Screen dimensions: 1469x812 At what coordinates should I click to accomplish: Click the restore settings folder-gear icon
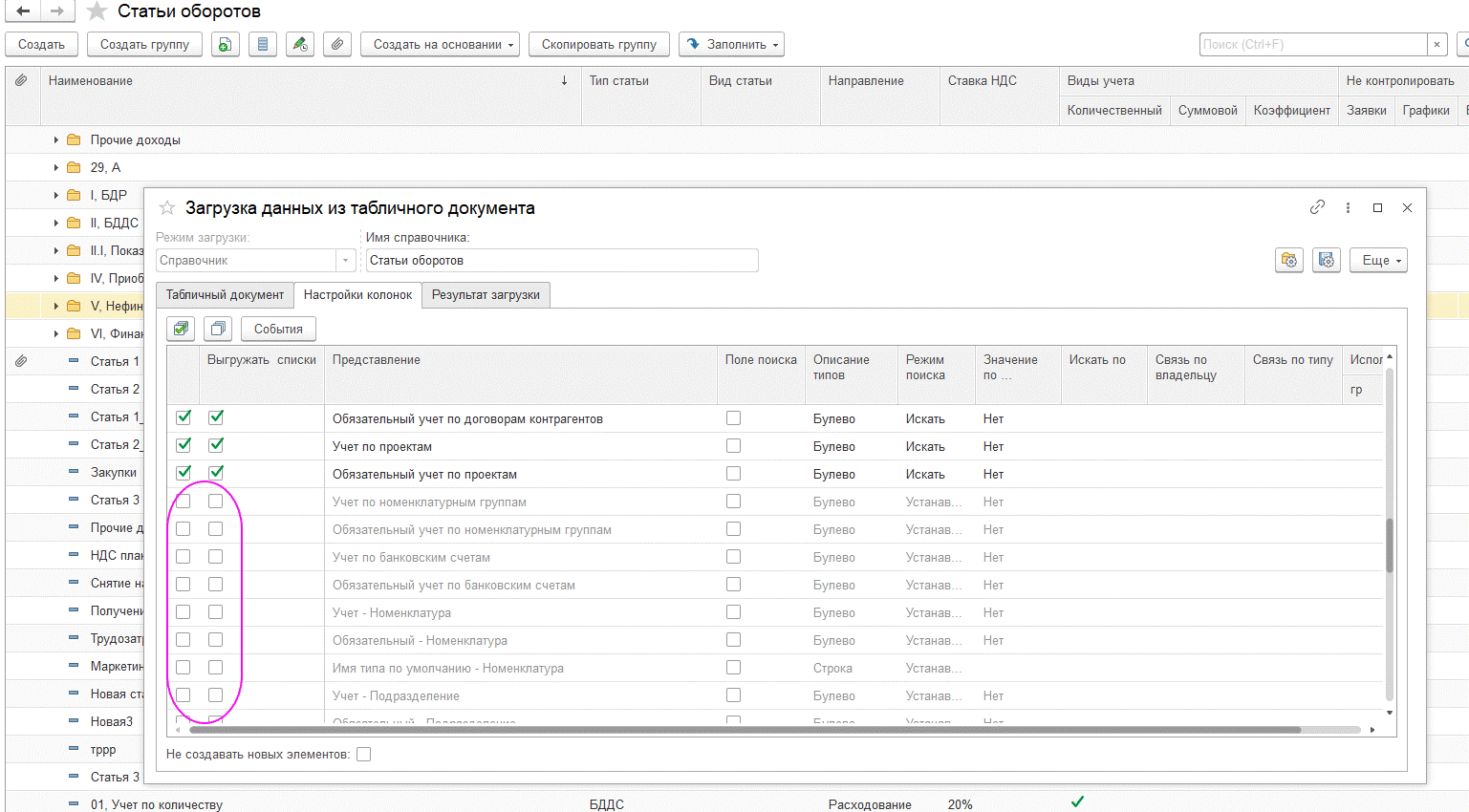tap(1289, 260)
